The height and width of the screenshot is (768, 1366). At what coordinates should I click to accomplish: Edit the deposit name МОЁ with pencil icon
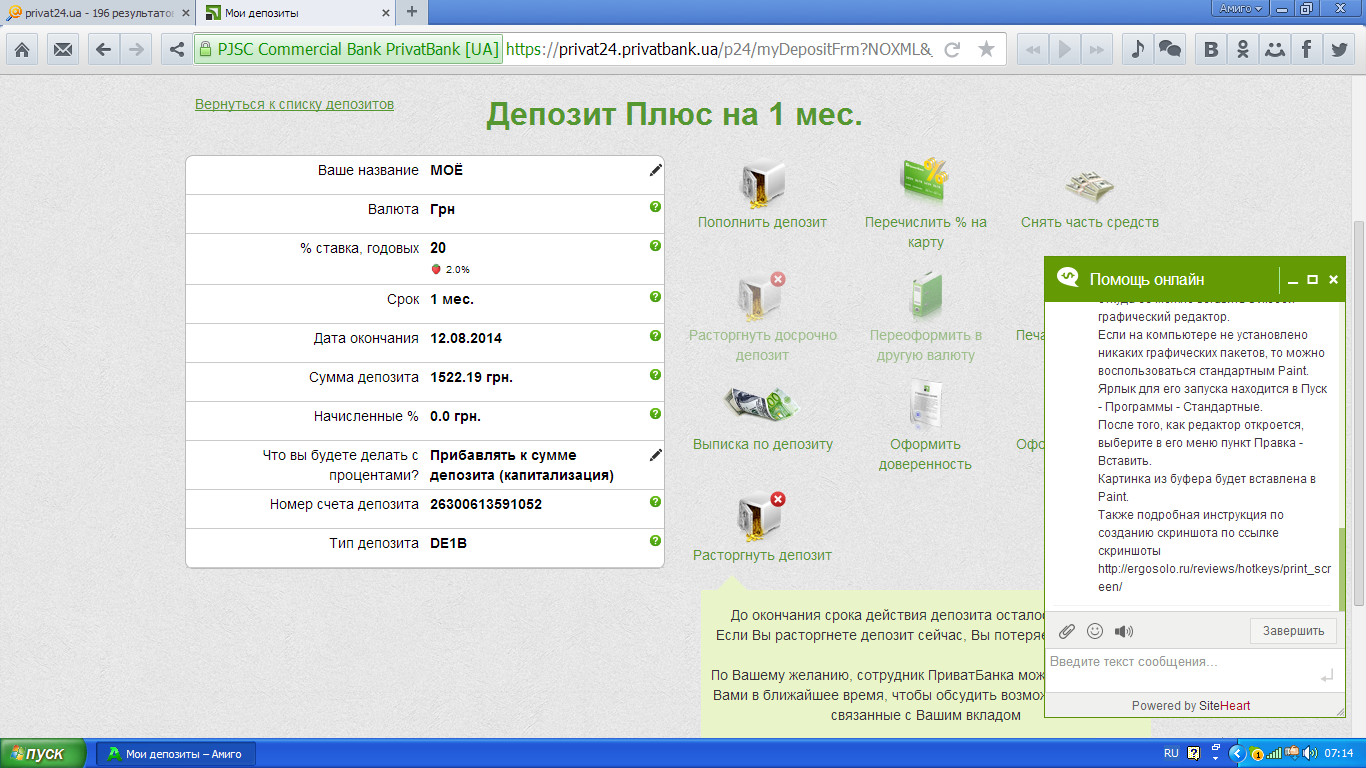click(x=656, y=170)
